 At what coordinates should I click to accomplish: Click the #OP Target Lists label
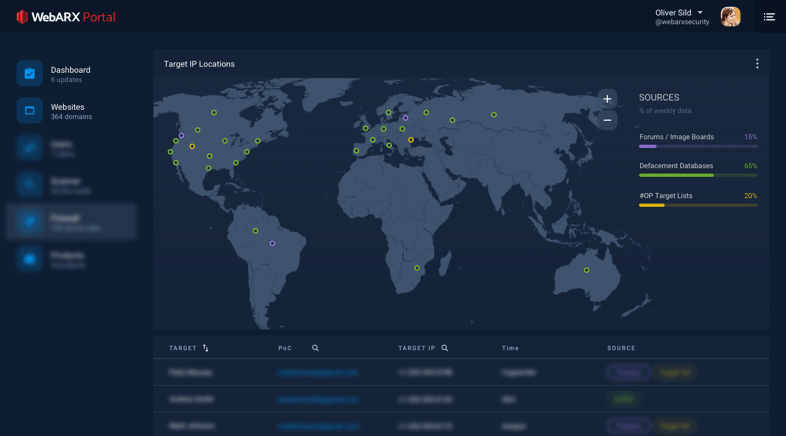click(x=666, y=196)
